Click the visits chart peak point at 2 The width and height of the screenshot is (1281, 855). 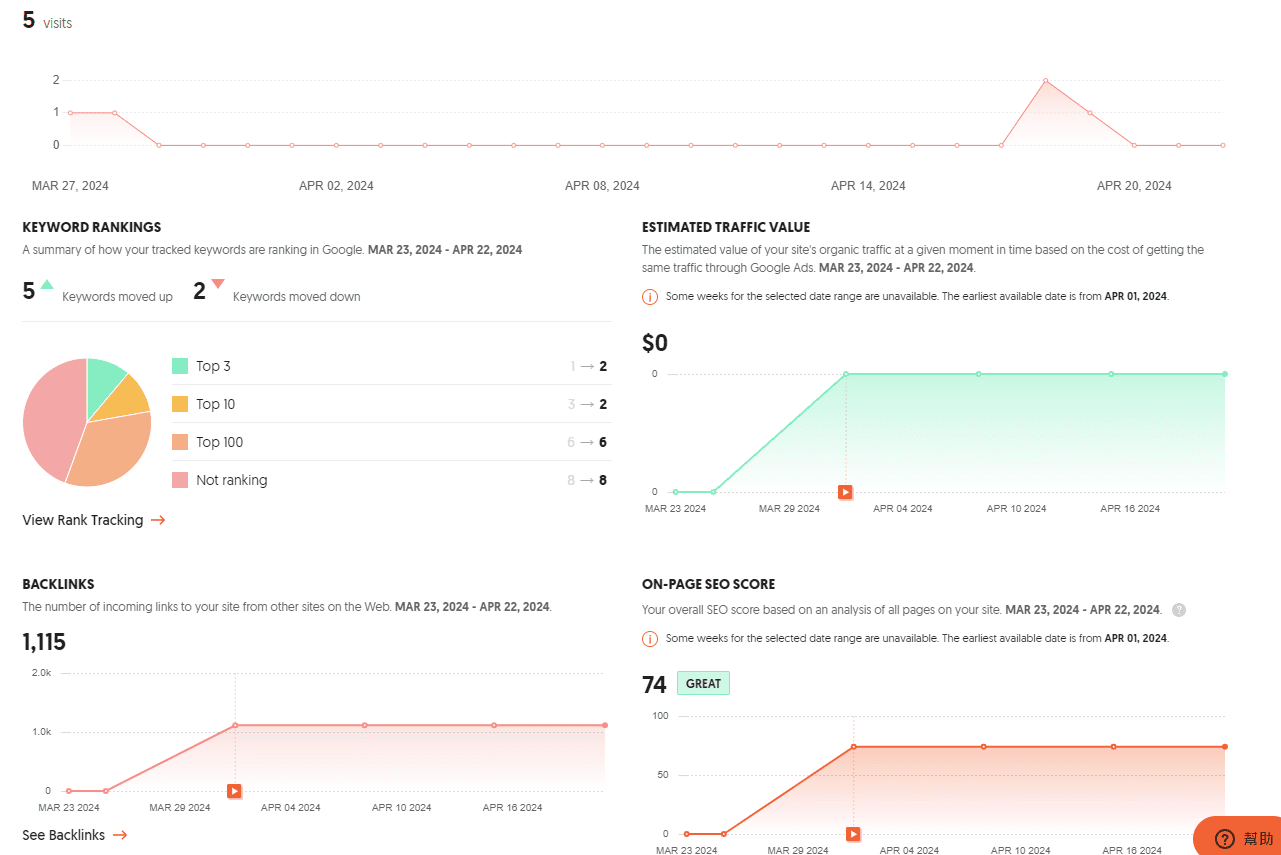click(1045, 80)
